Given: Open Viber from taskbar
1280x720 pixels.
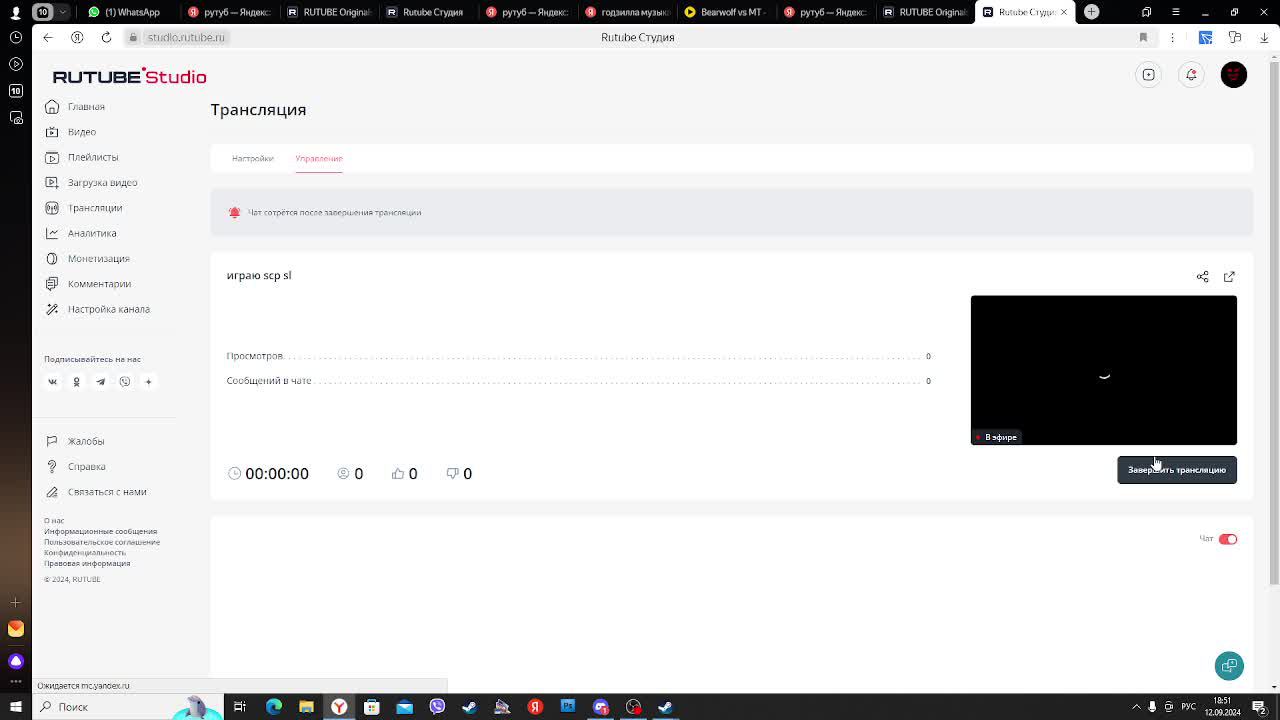Looking at the screenshot, I should click(x=437, y=707).
